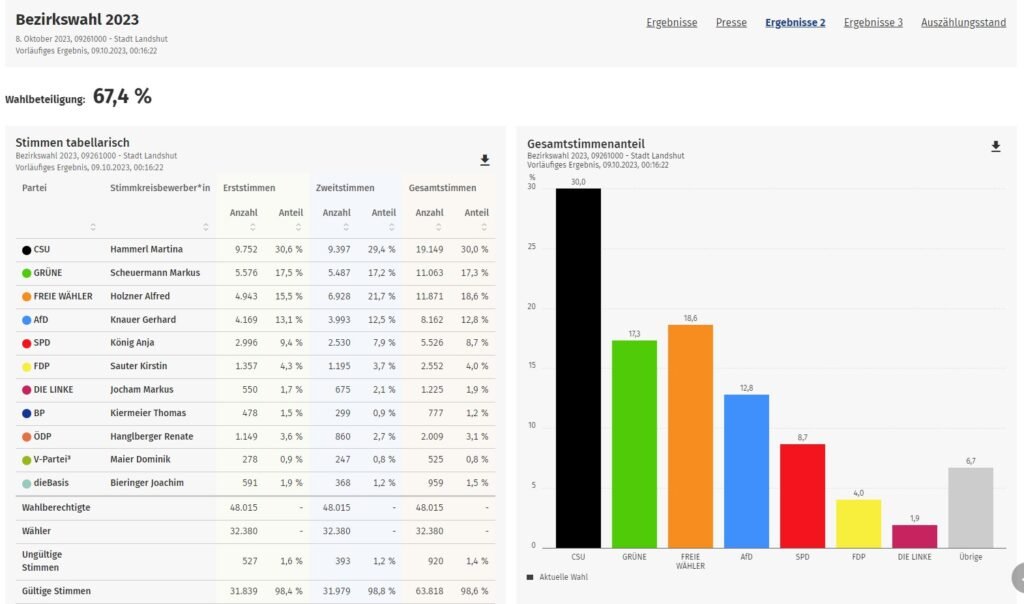
Task: Click the blue AfD bar in chart
Action: 746,471
